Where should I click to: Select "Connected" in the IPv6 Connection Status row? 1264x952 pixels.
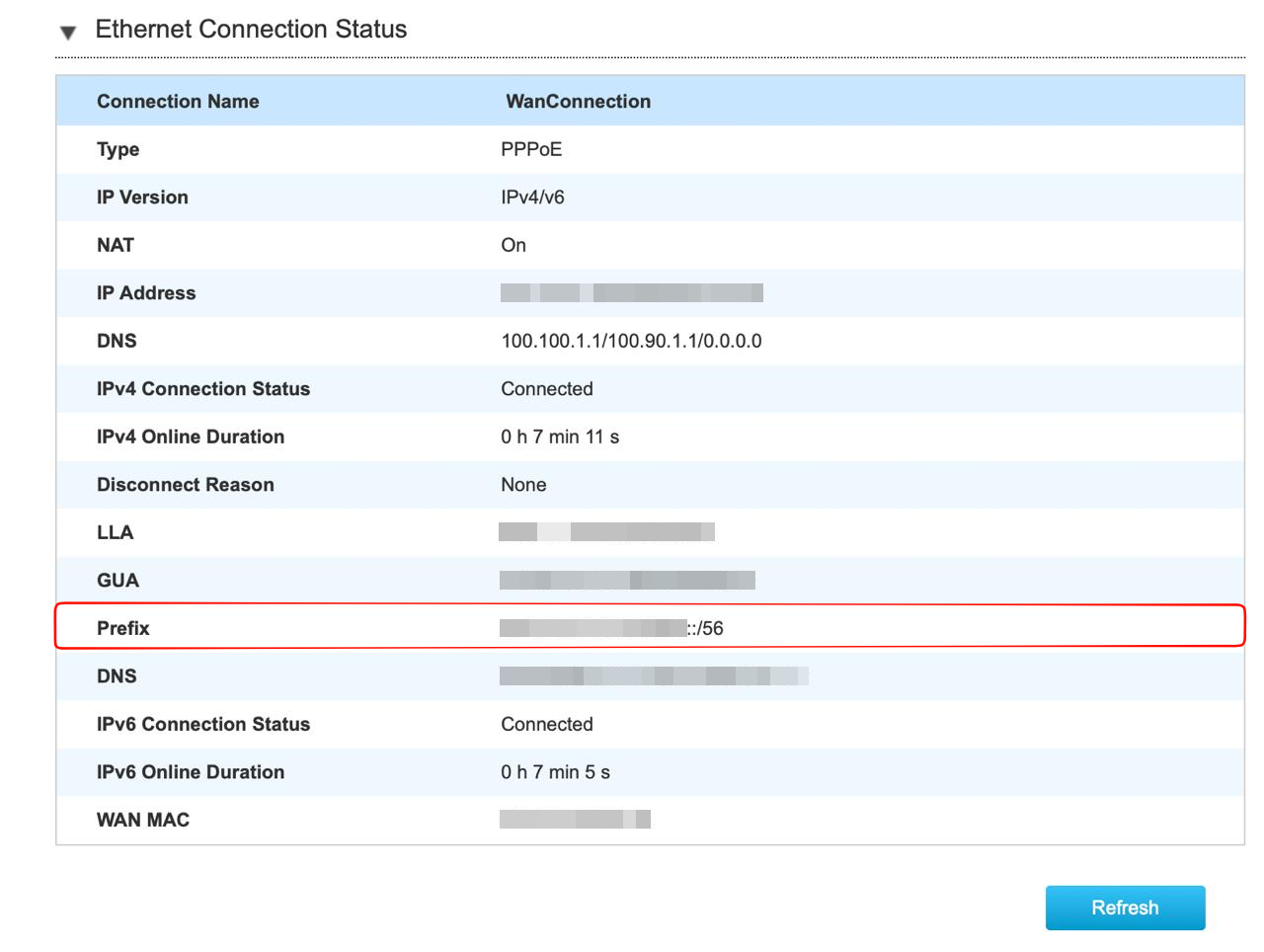(x=547, y=724)
